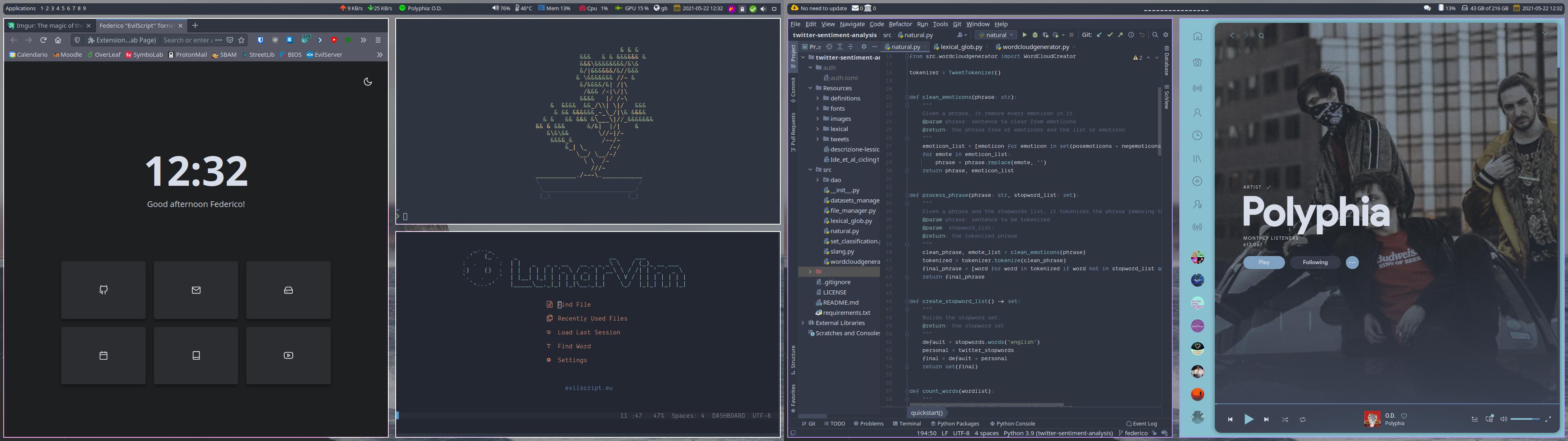Collapse the src folder in tree
Viewport: 1568px width, 441px height.
[810, 170]
